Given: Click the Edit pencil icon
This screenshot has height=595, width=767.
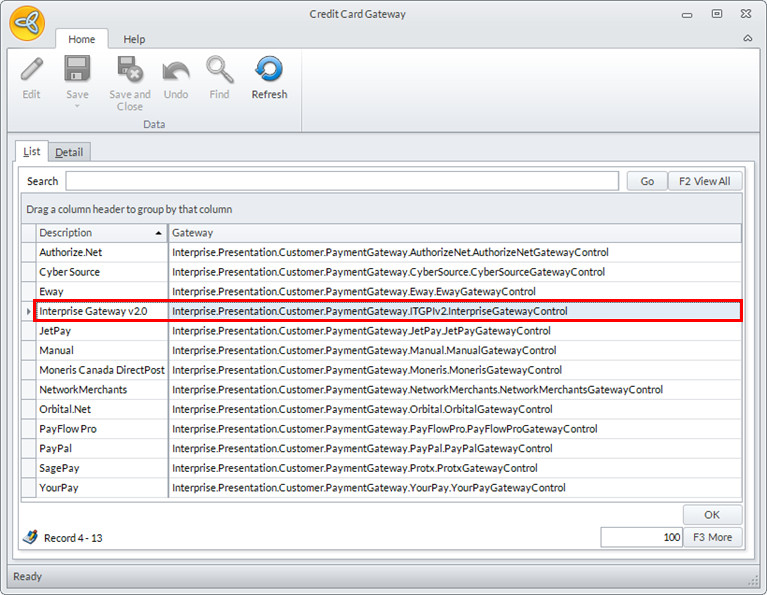Looking at the screenshot, I should click(x=31, y=70).
